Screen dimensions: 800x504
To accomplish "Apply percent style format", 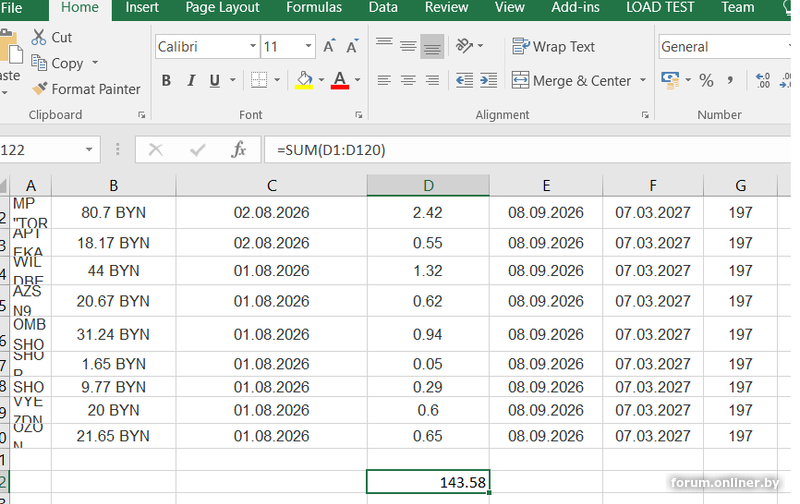I will coord(707,80).
